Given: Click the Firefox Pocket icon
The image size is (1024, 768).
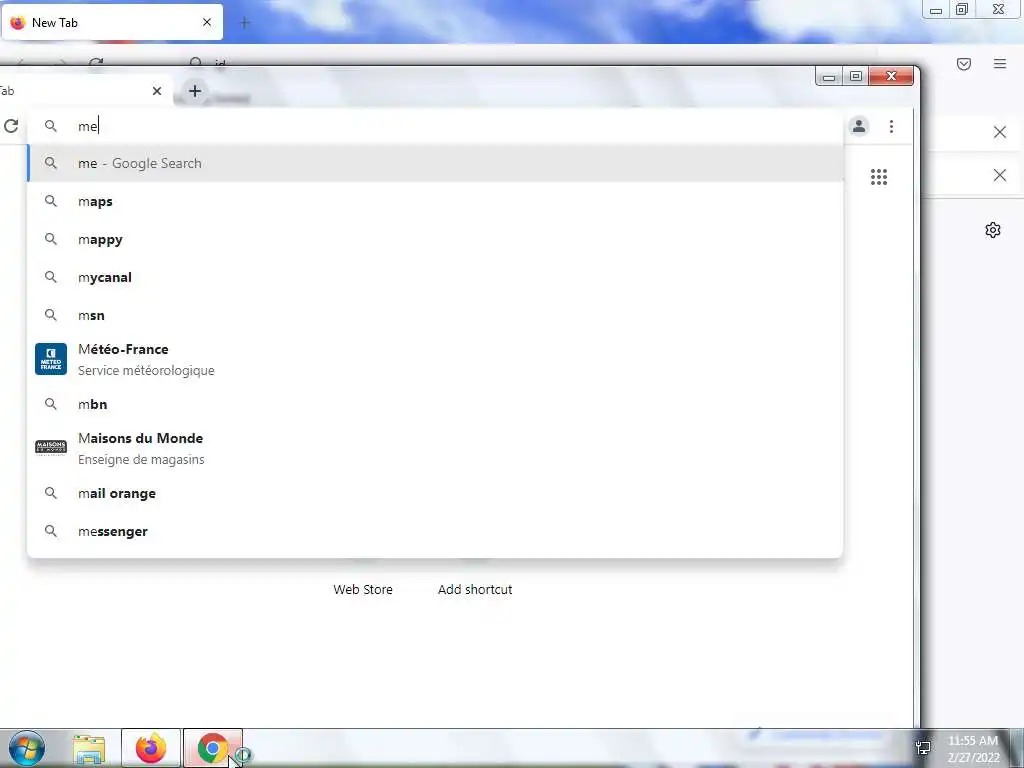Looking at the screenshot, I should (964, 63).
